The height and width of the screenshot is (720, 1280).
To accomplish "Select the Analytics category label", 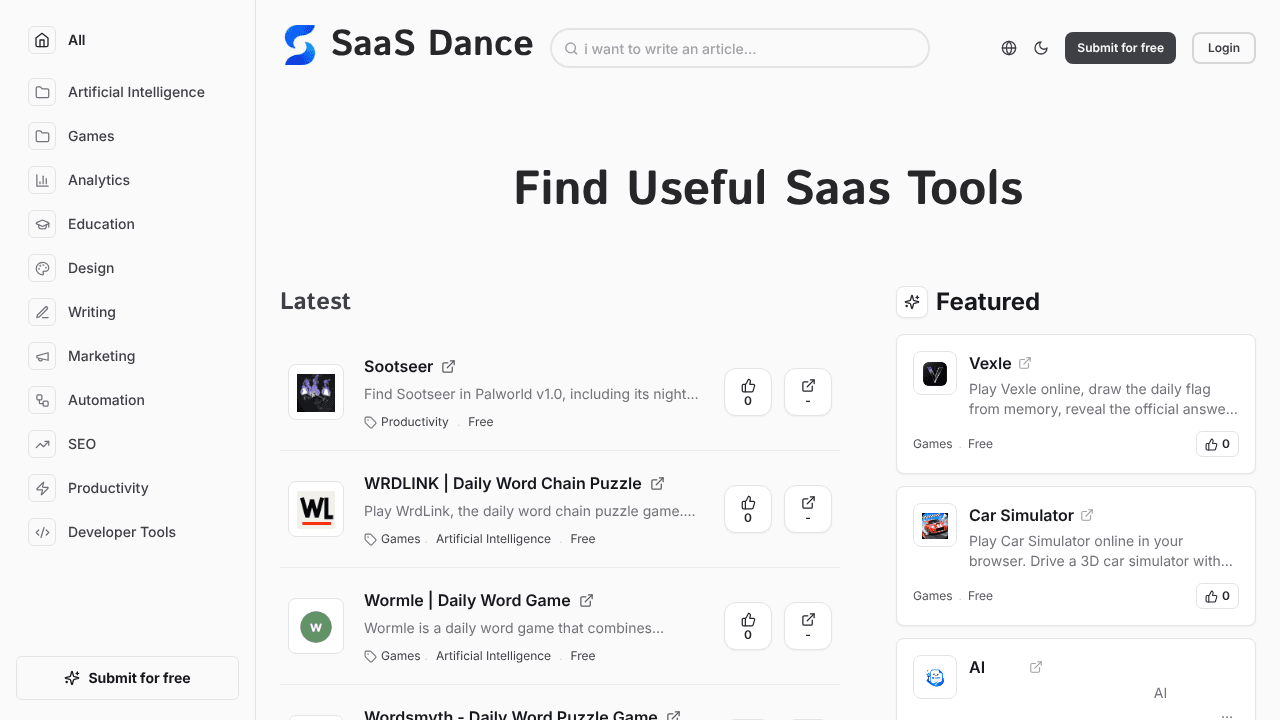I will point(99,180).
